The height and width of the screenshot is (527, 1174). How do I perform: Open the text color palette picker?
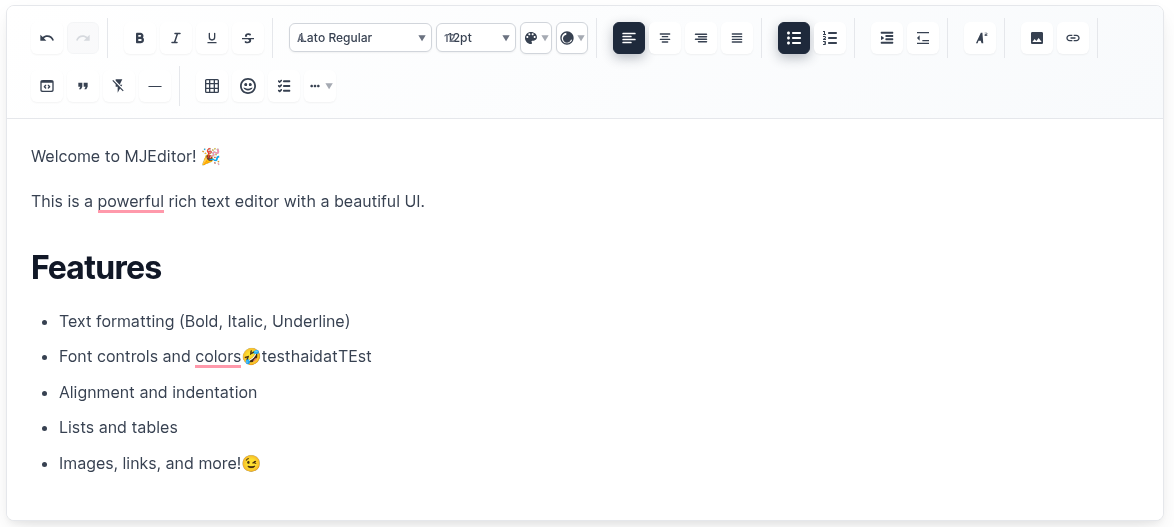coord(536,38)
